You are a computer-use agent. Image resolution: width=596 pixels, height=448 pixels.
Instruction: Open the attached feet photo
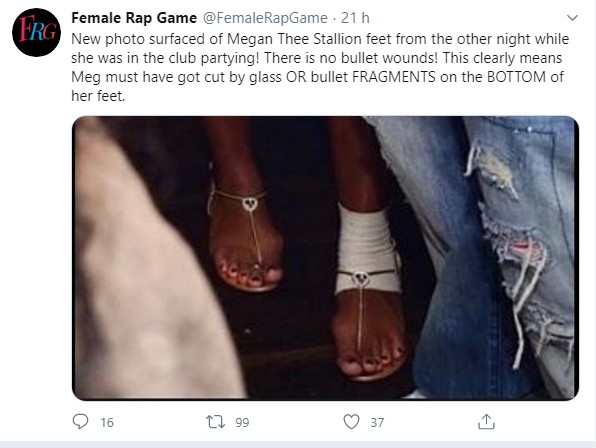coord(325,258)
